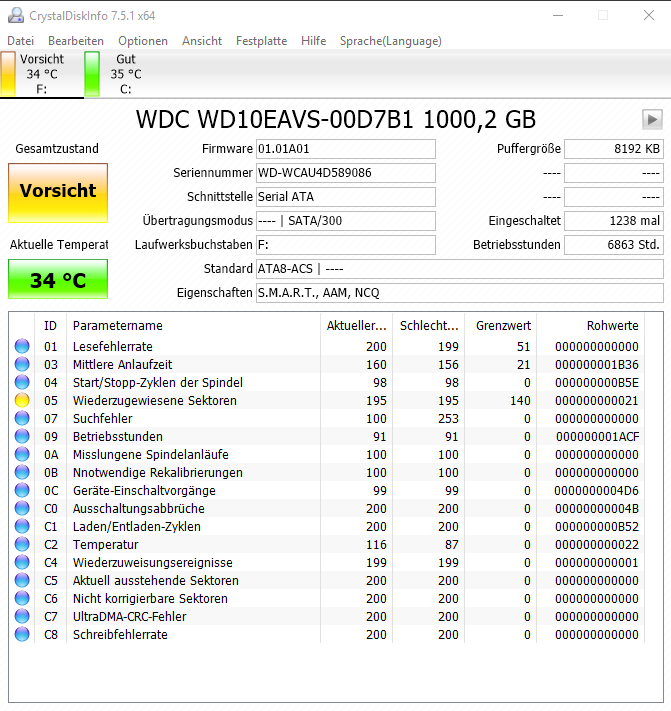Viewport: 671px width, 711px height.
Task: Click the WDC WD10EAVS-00D7B1 1000,2 GB title
Action: (x=336, y=120)
